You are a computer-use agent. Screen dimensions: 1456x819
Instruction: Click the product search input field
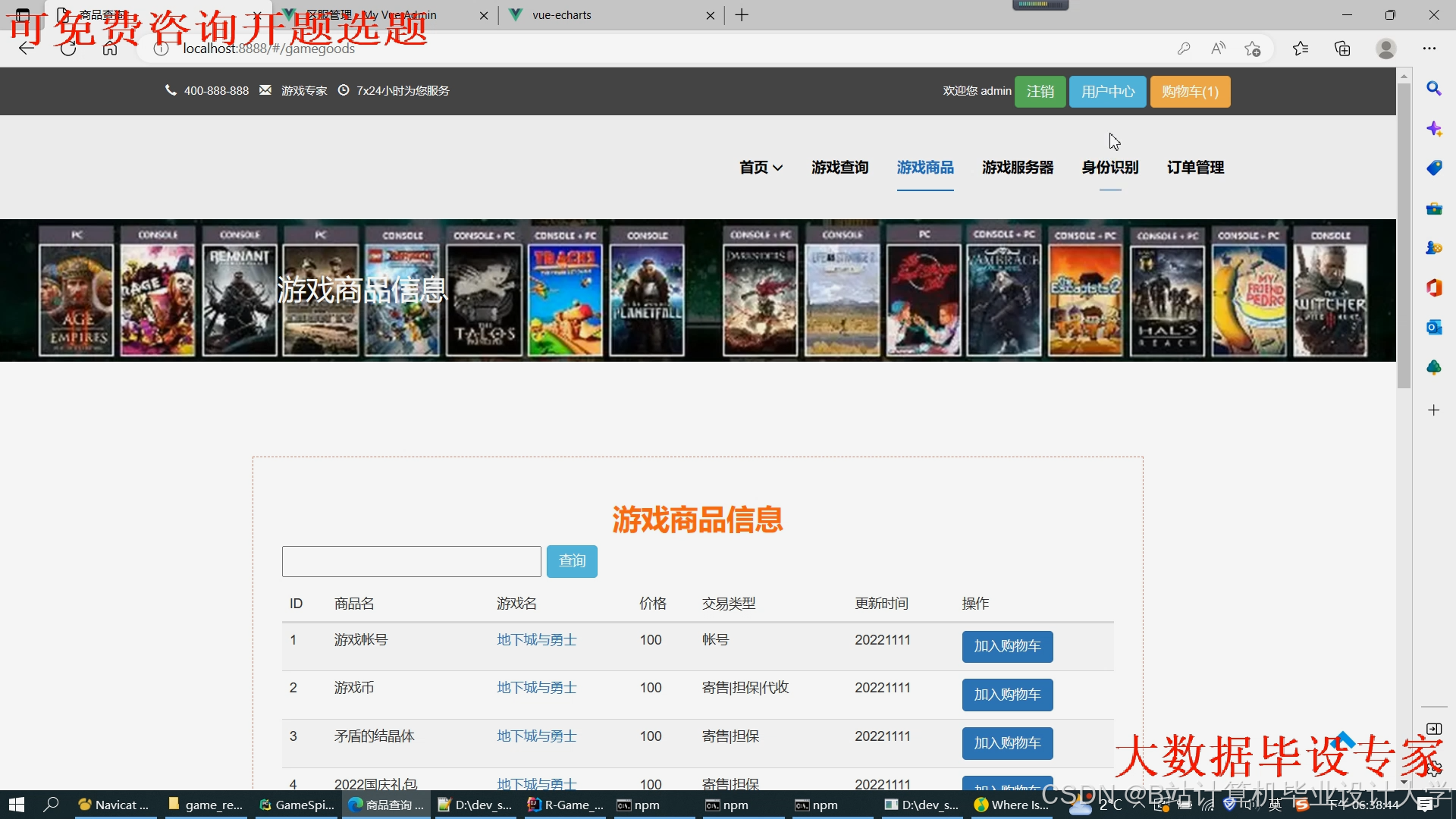(411, 561)
